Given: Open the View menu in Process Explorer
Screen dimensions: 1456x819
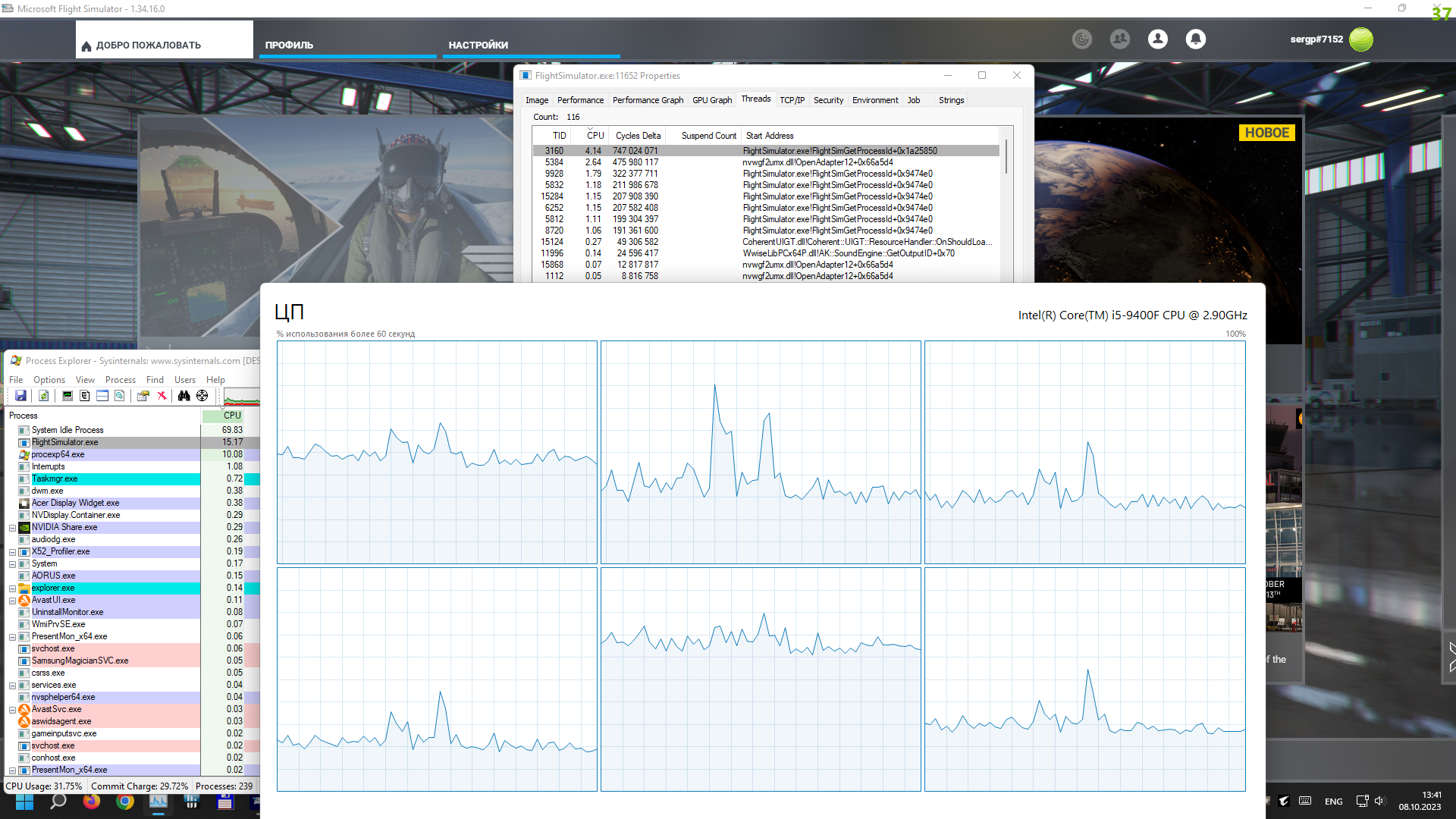Looking at the screenshot, I should [85, 380].
